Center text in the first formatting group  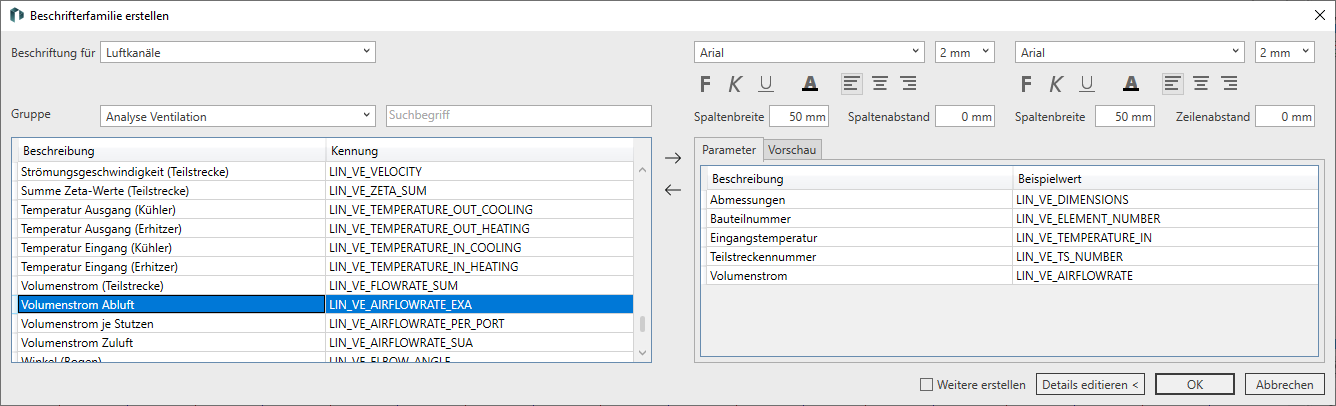click(880, 83)
